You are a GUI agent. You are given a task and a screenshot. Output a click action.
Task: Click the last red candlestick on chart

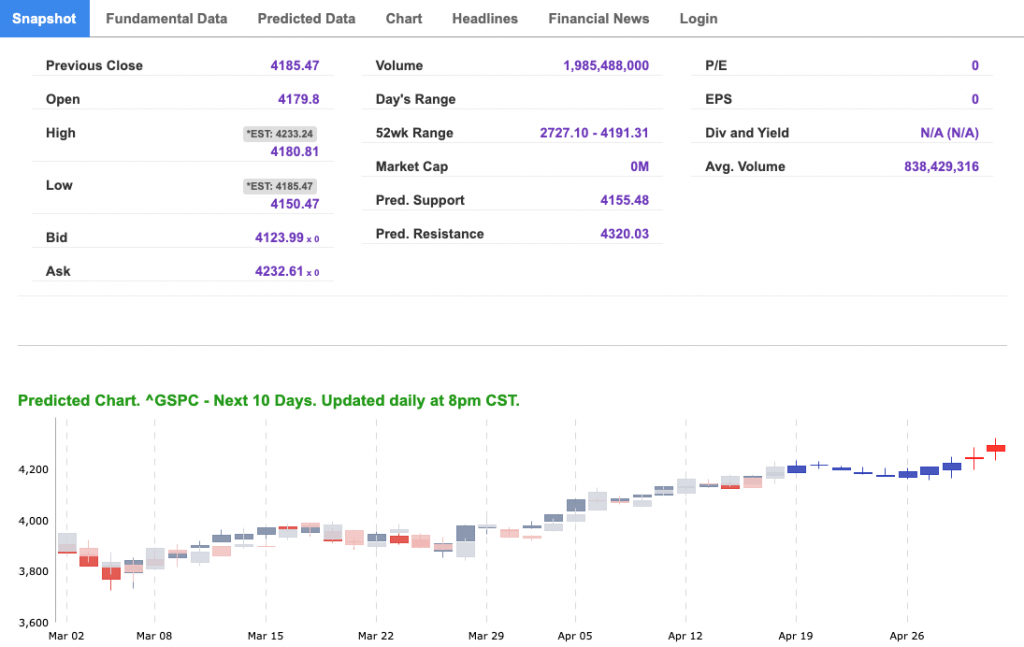tap(996, 448)
